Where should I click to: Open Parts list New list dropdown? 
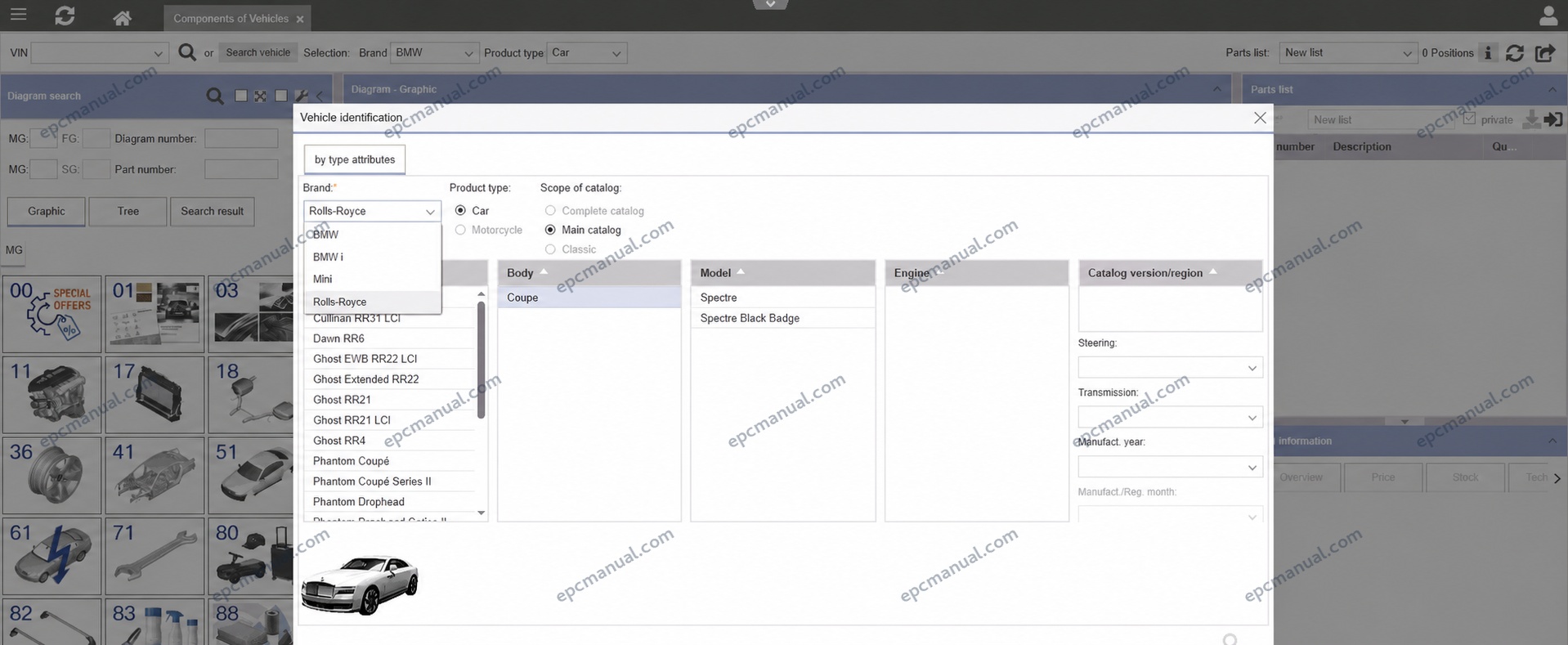pos(1347,53)
